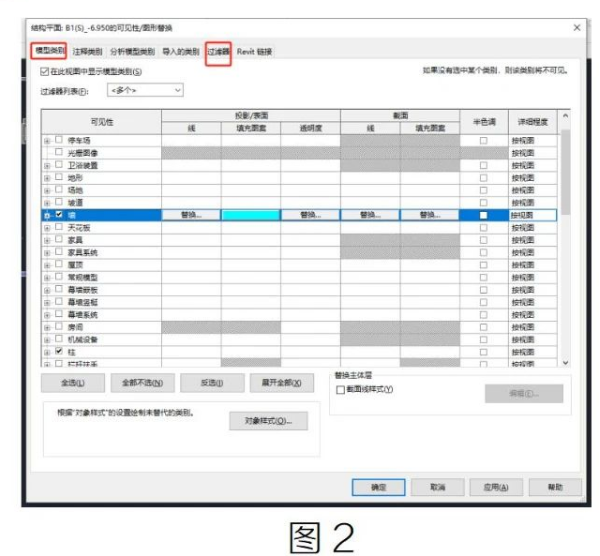
Task: Click 按视图 detail level cell for 墙
Action: 532,215
